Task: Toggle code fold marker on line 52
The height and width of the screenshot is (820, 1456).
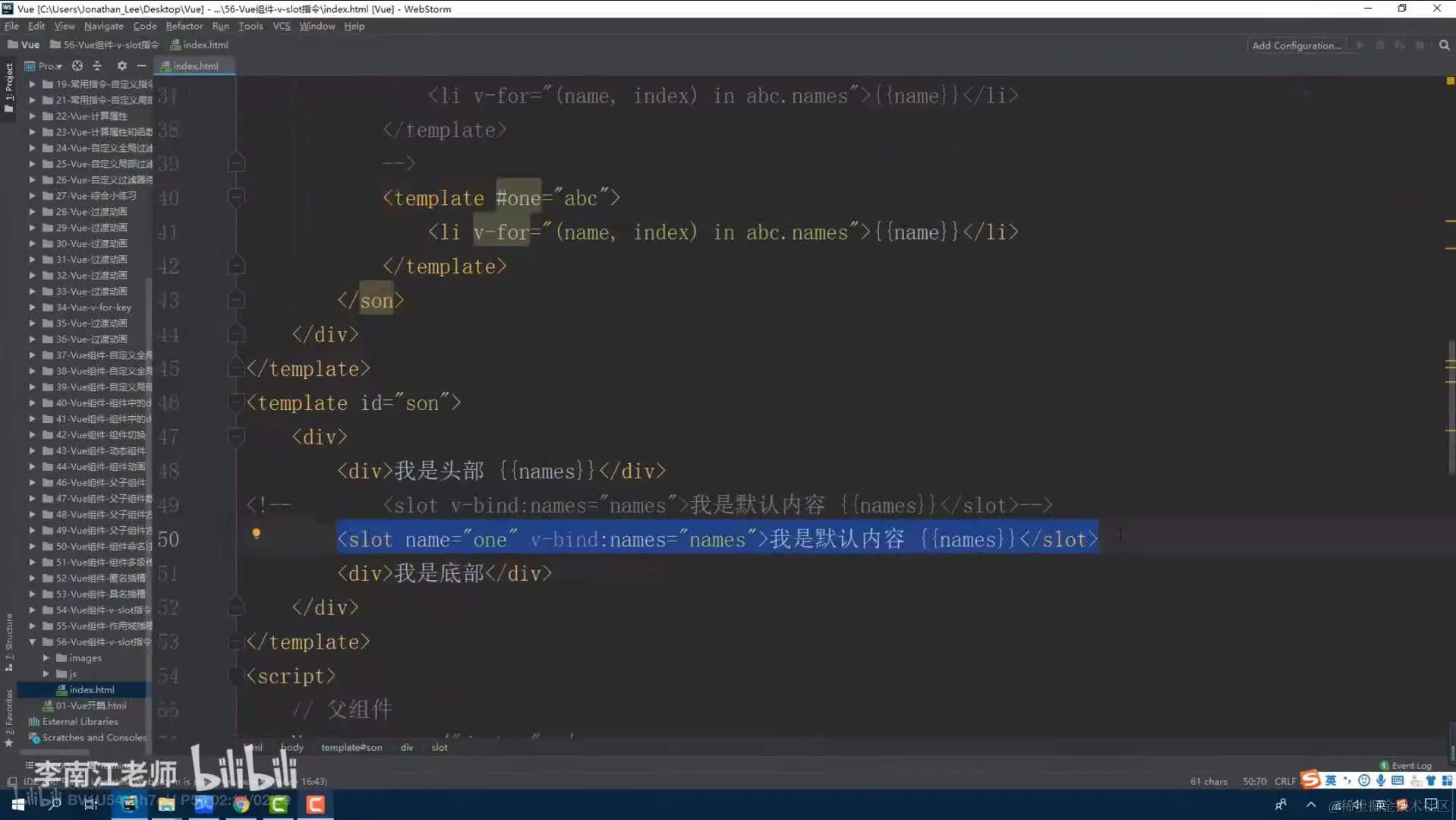Action: [x=236, y=607]
